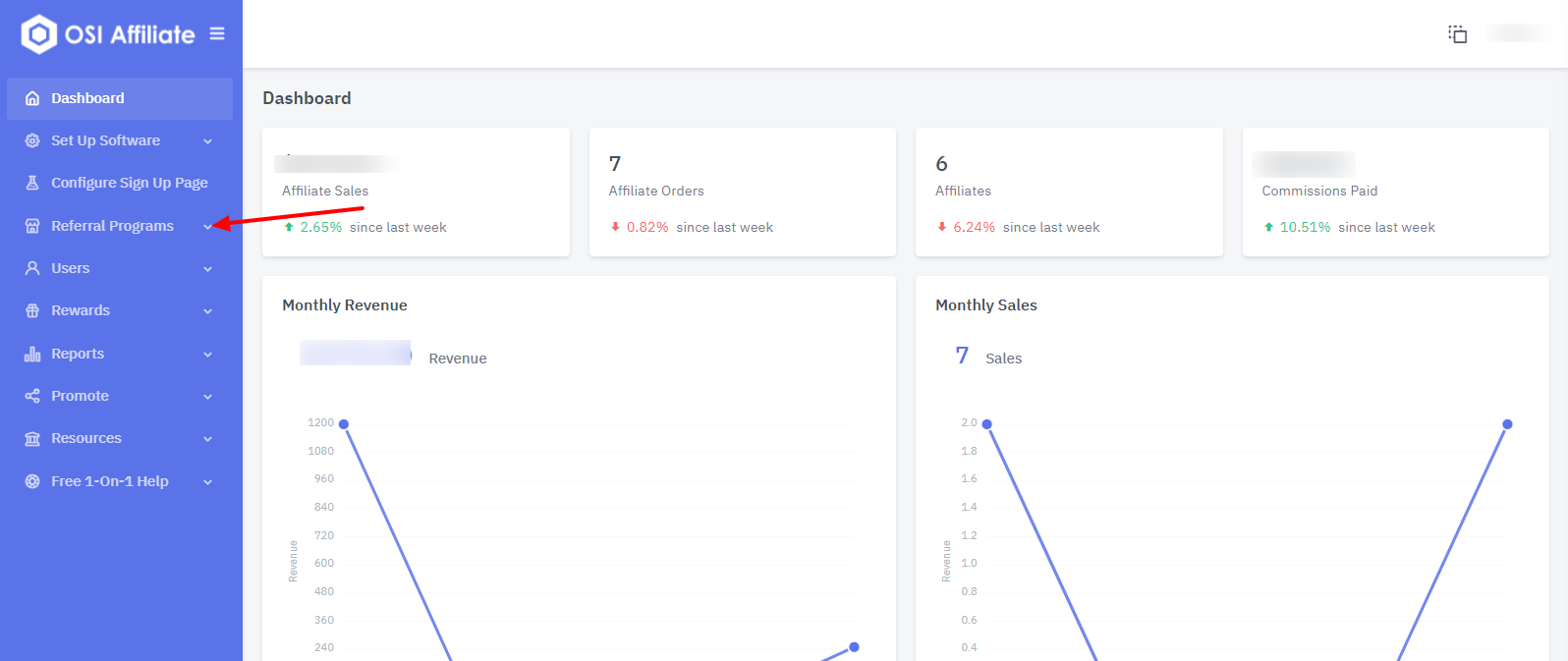
Task: Expand the Free 1-On-1 Help chevron
Action: [207, 482]
